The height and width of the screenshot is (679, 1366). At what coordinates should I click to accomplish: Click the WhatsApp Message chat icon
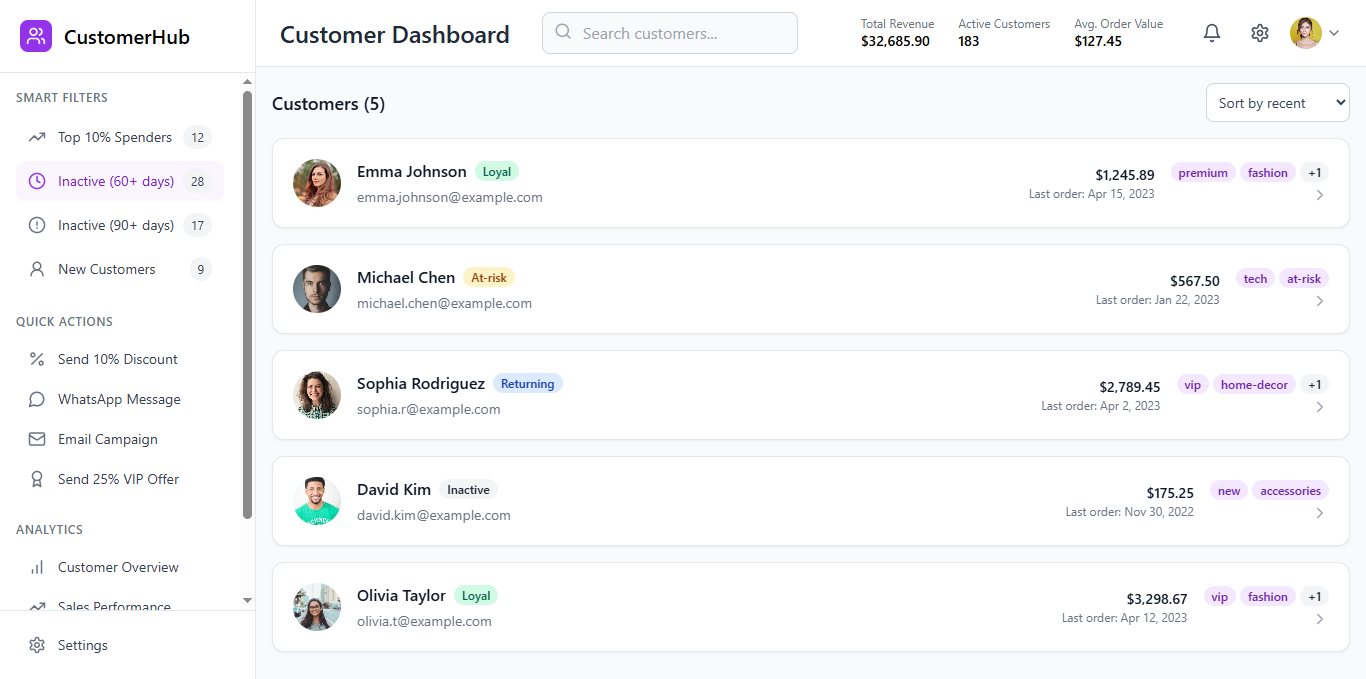37,399
